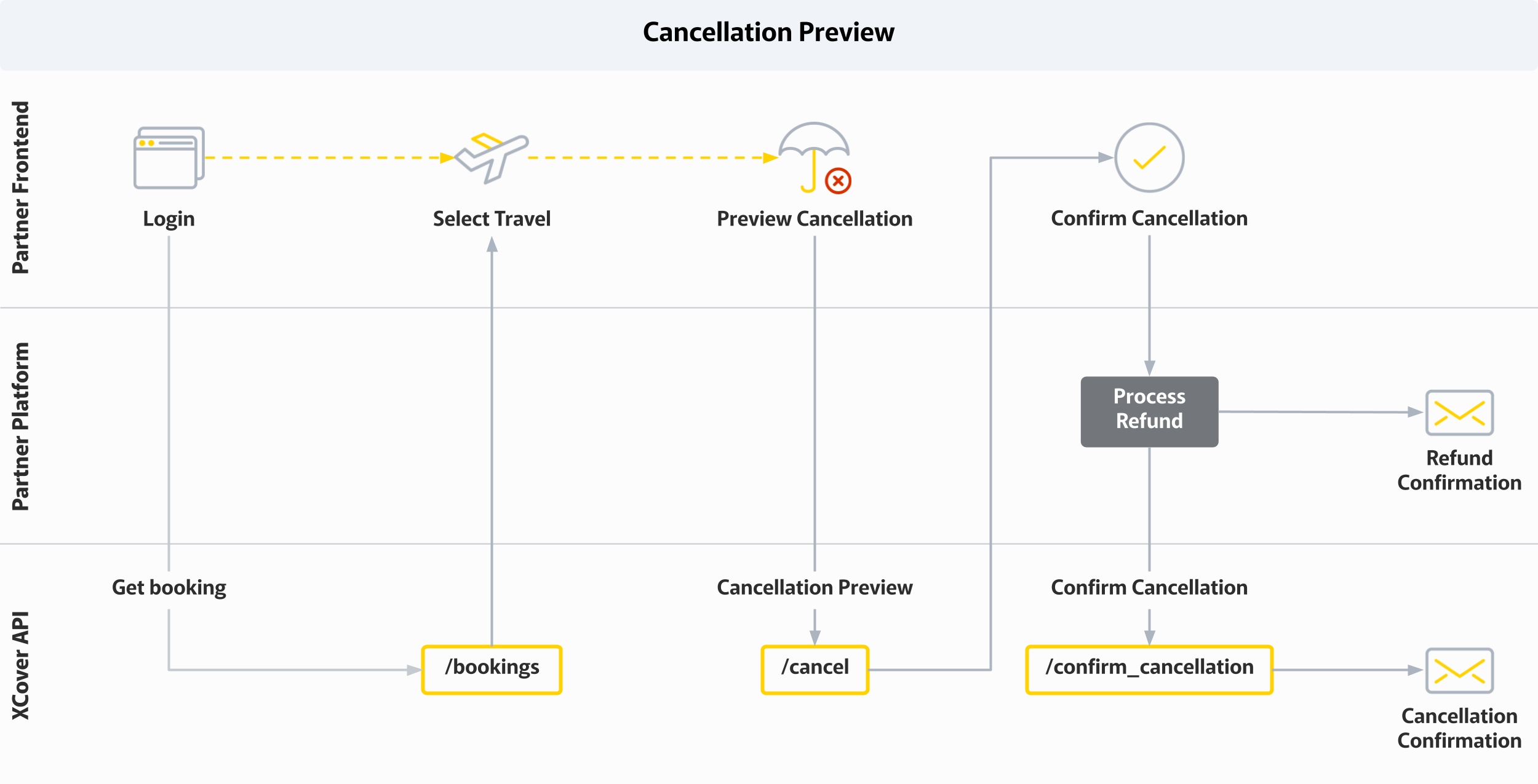The width and height of the screenshot is (1538, 784).
Task: Click the XCover API lane label
Action: point(21,665)
